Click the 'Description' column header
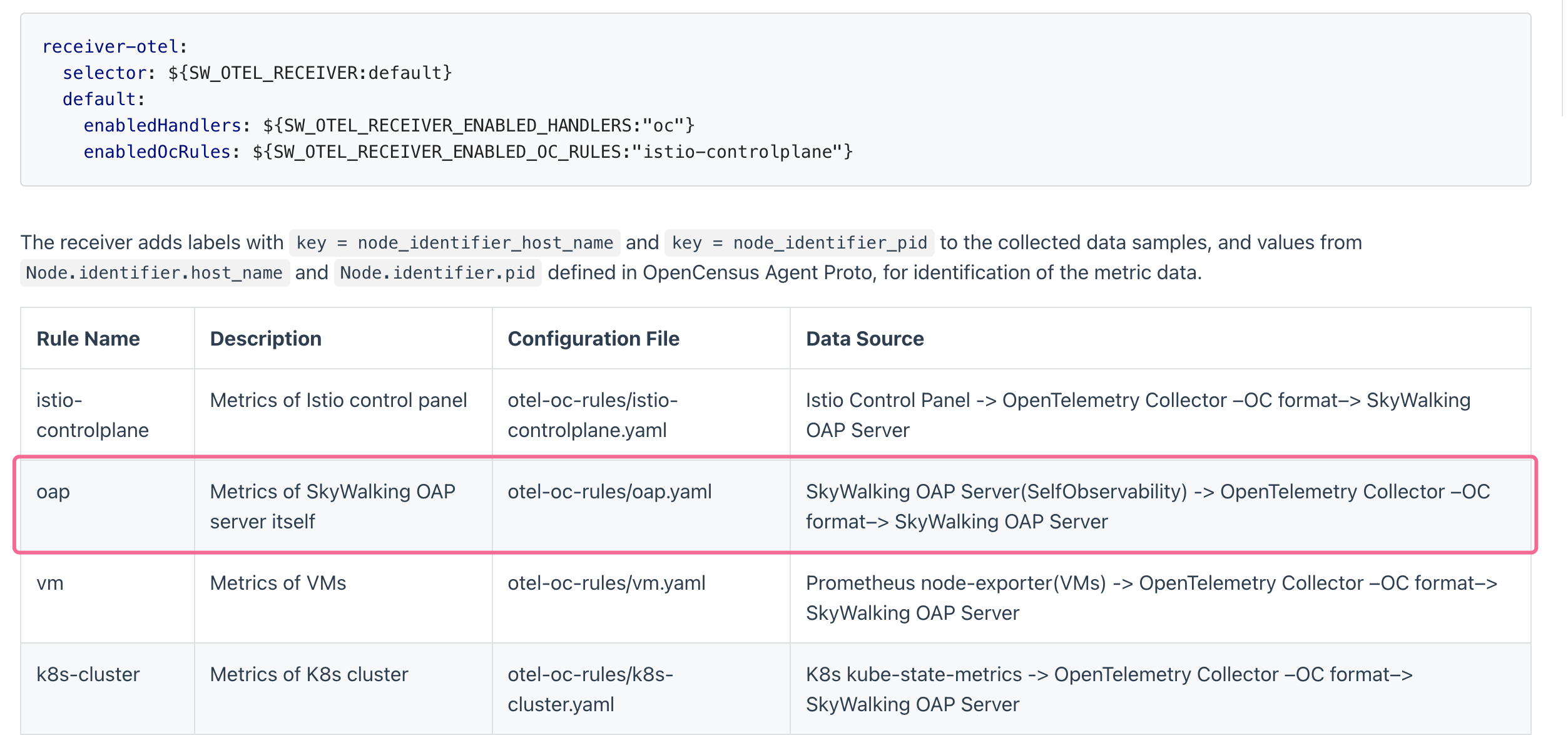This screenshot has height=735, width=1568. (x=265, y=339)
